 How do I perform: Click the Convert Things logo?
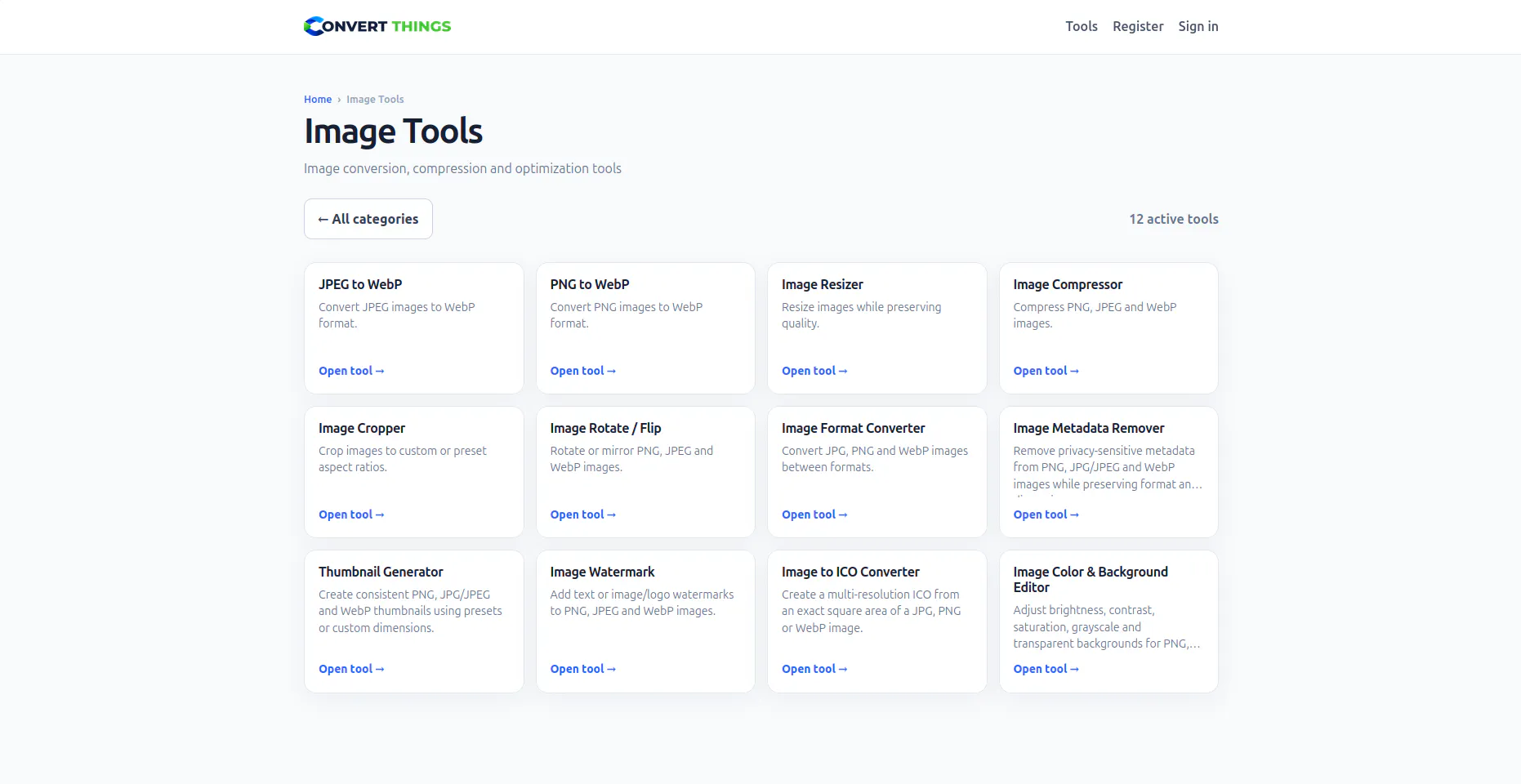pyautogui.click(x=377, y=26)
